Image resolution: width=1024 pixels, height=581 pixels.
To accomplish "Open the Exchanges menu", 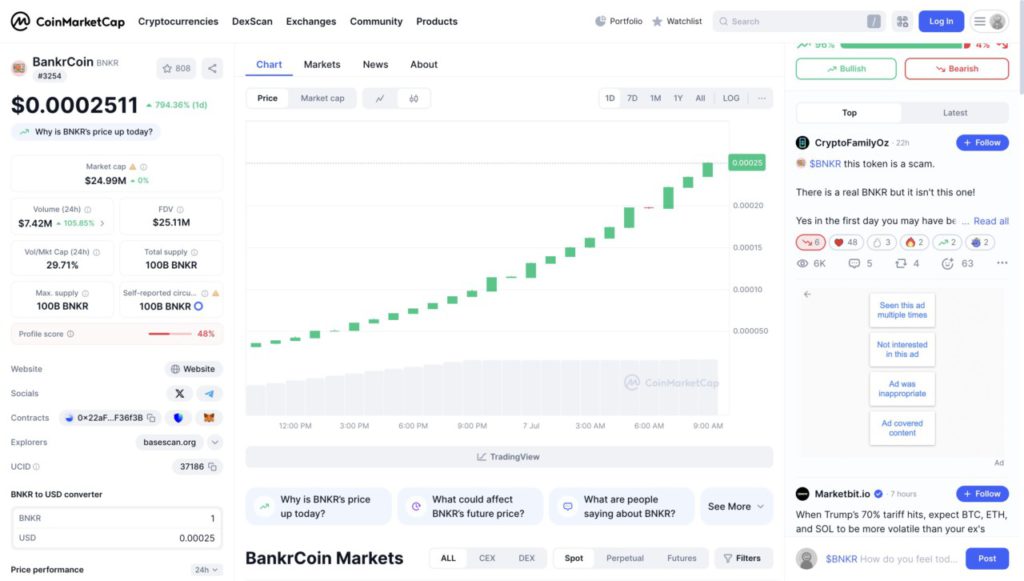I will click(x=311, y=22).
